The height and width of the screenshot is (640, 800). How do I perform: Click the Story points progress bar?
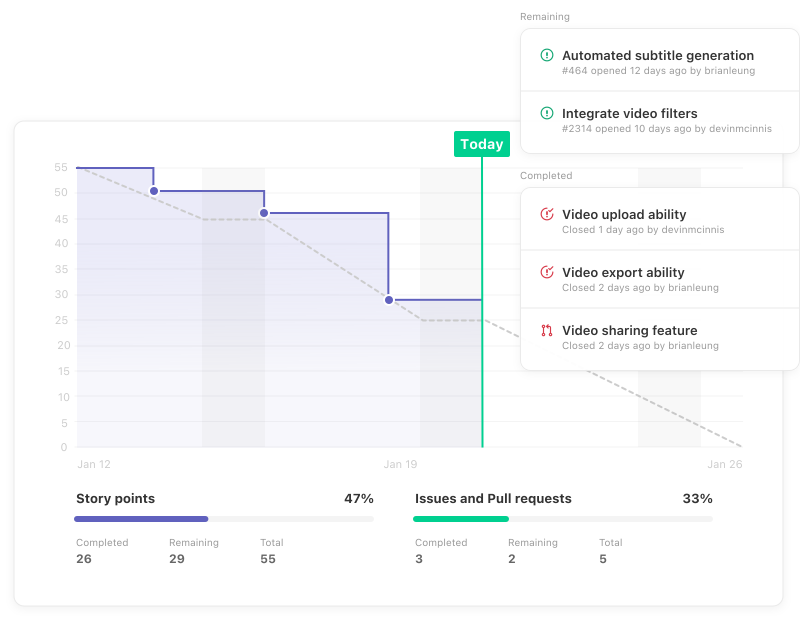[x=223, y=519]
